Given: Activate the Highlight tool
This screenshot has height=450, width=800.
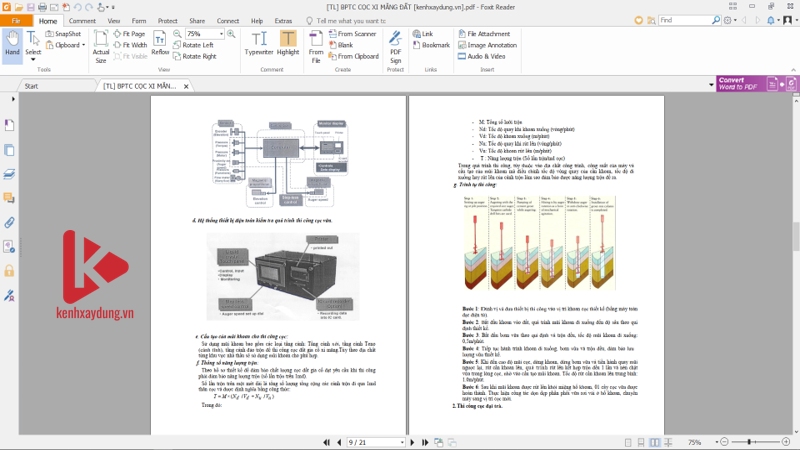Looking at the screenshot, I should point(288,43).
